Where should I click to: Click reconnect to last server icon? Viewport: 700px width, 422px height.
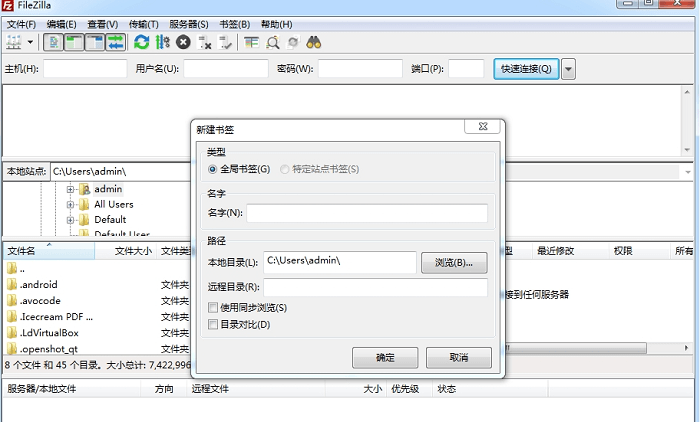(x=225, y=43)
